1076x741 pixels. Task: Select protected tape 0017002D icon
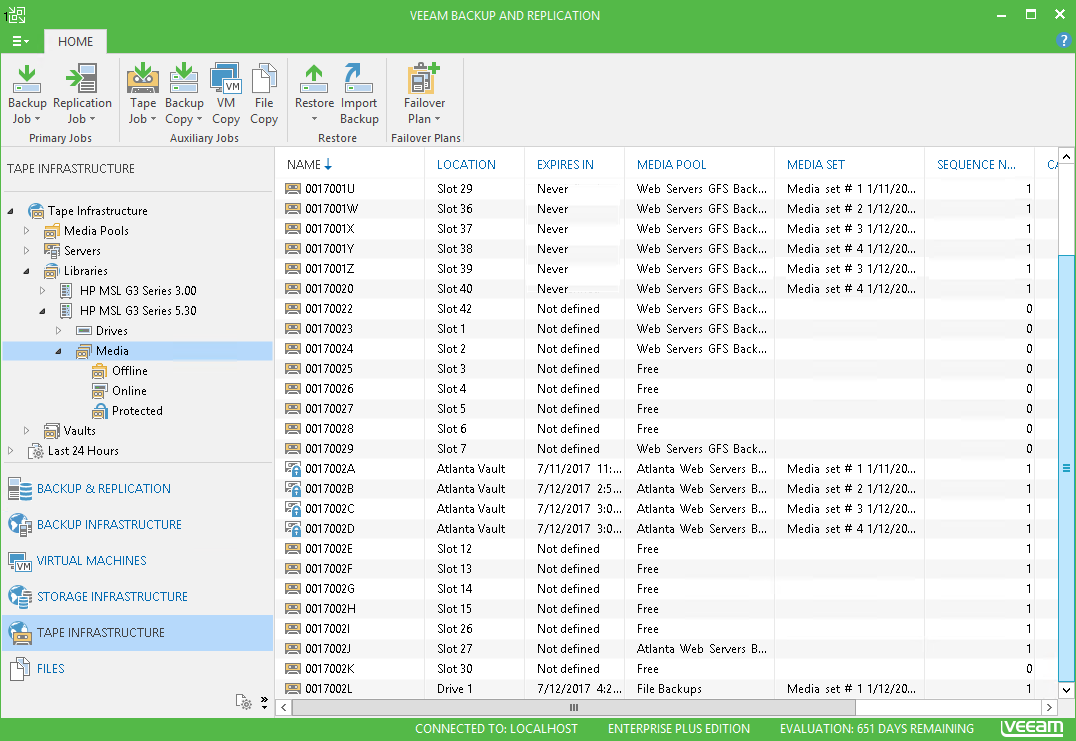click(293, 529)
